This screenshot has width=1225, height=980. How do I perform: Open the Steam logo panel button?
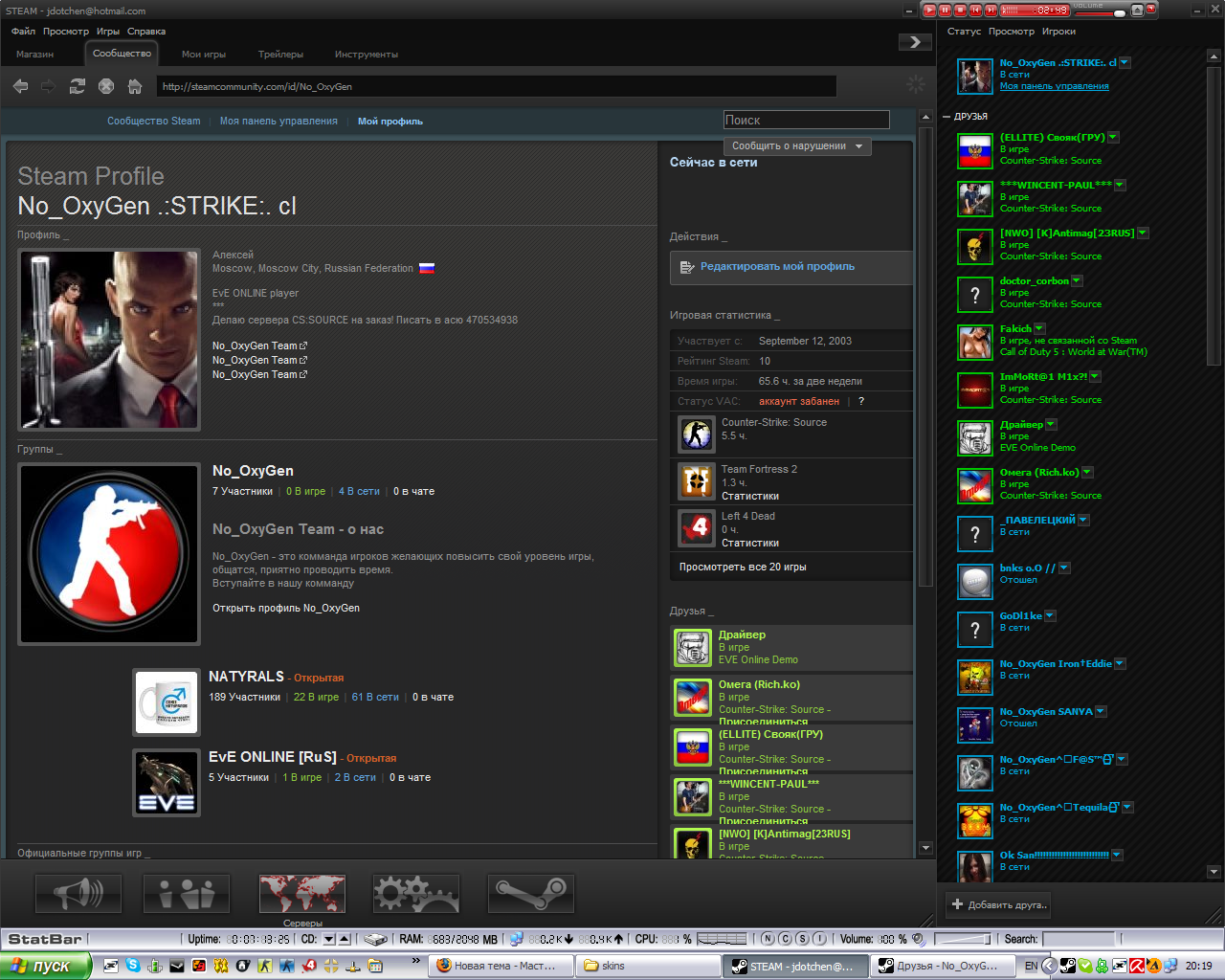pyautogui.click(x=531, y=894)
